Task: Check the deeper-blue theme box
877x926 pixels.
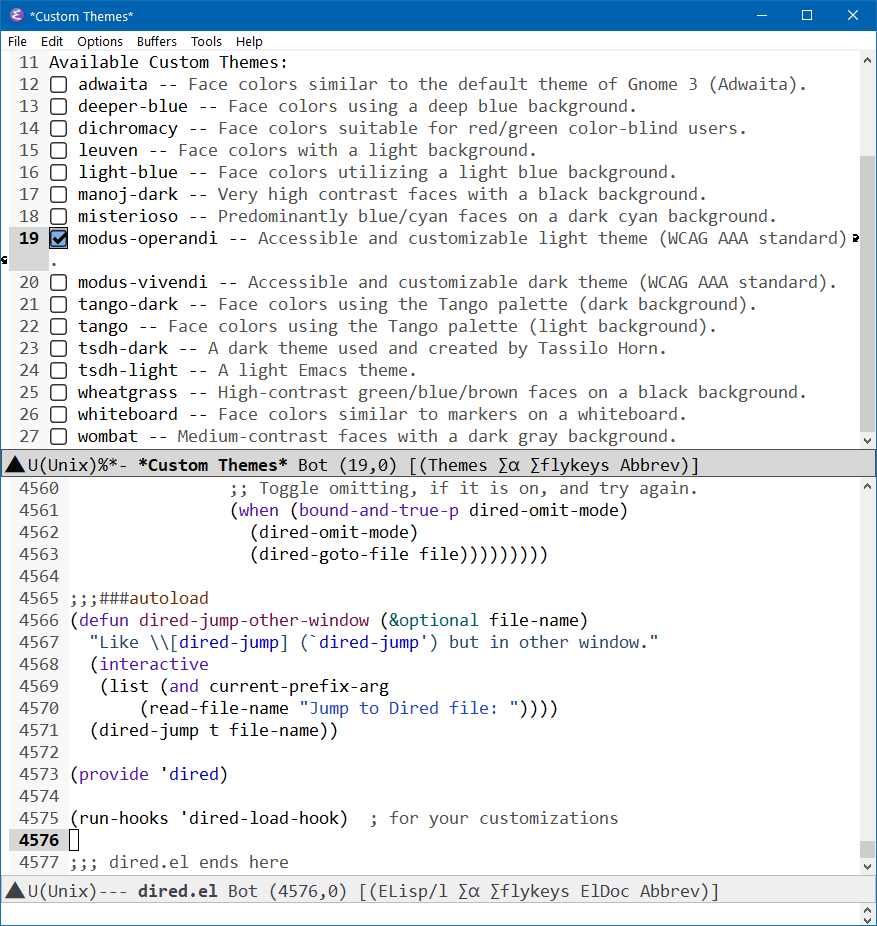Action: [58, 106]
